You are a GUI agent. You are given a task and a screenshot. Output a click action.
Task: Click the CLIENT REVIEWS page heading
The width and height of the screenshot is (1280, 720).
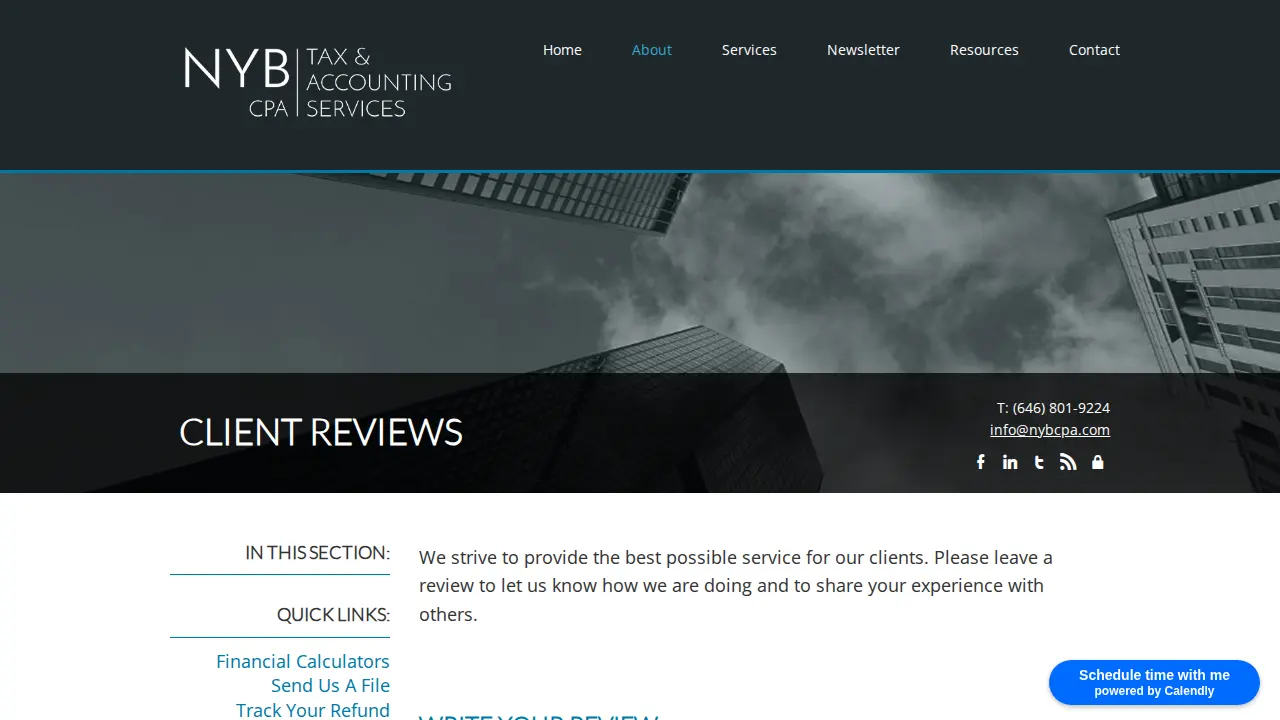click(x=321, y=432)
